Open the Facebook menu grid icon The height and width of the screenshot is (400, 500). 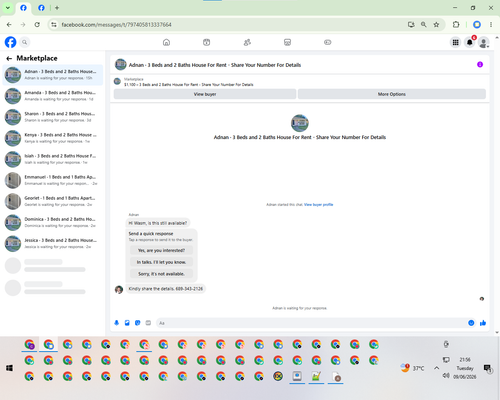tap(455, 42)
